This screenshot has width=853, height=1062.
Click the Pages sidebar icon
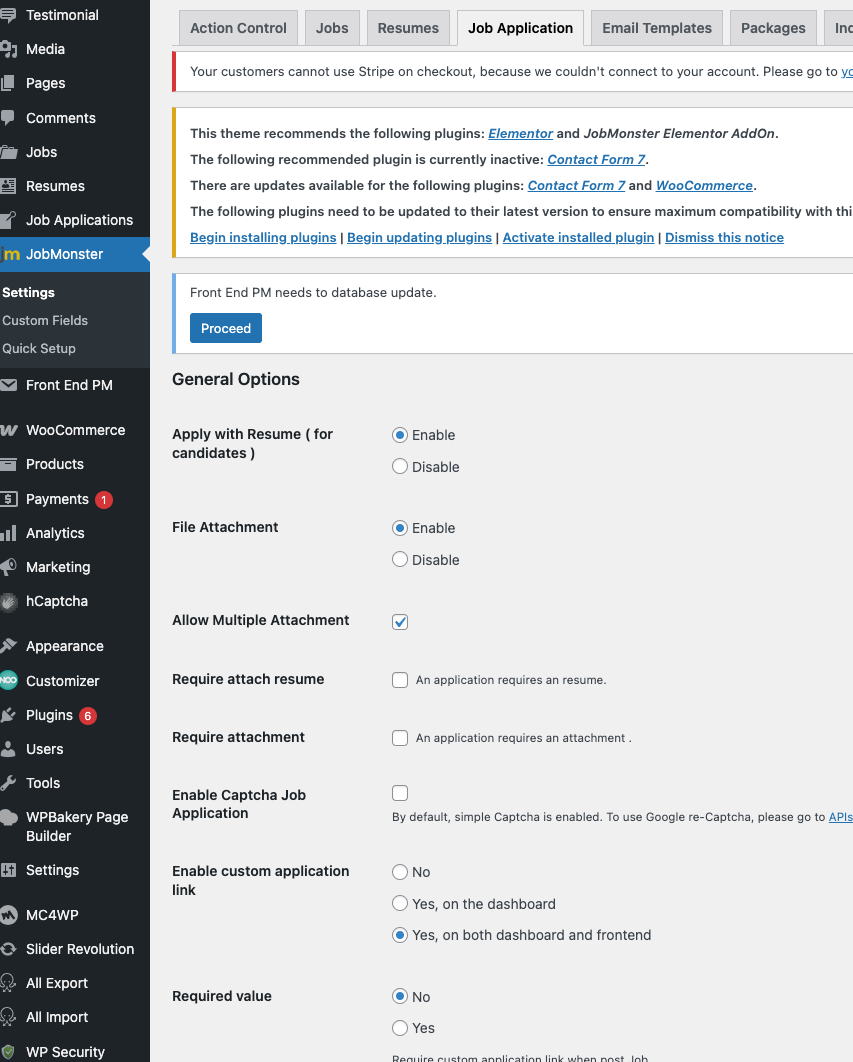click(8, 83)
